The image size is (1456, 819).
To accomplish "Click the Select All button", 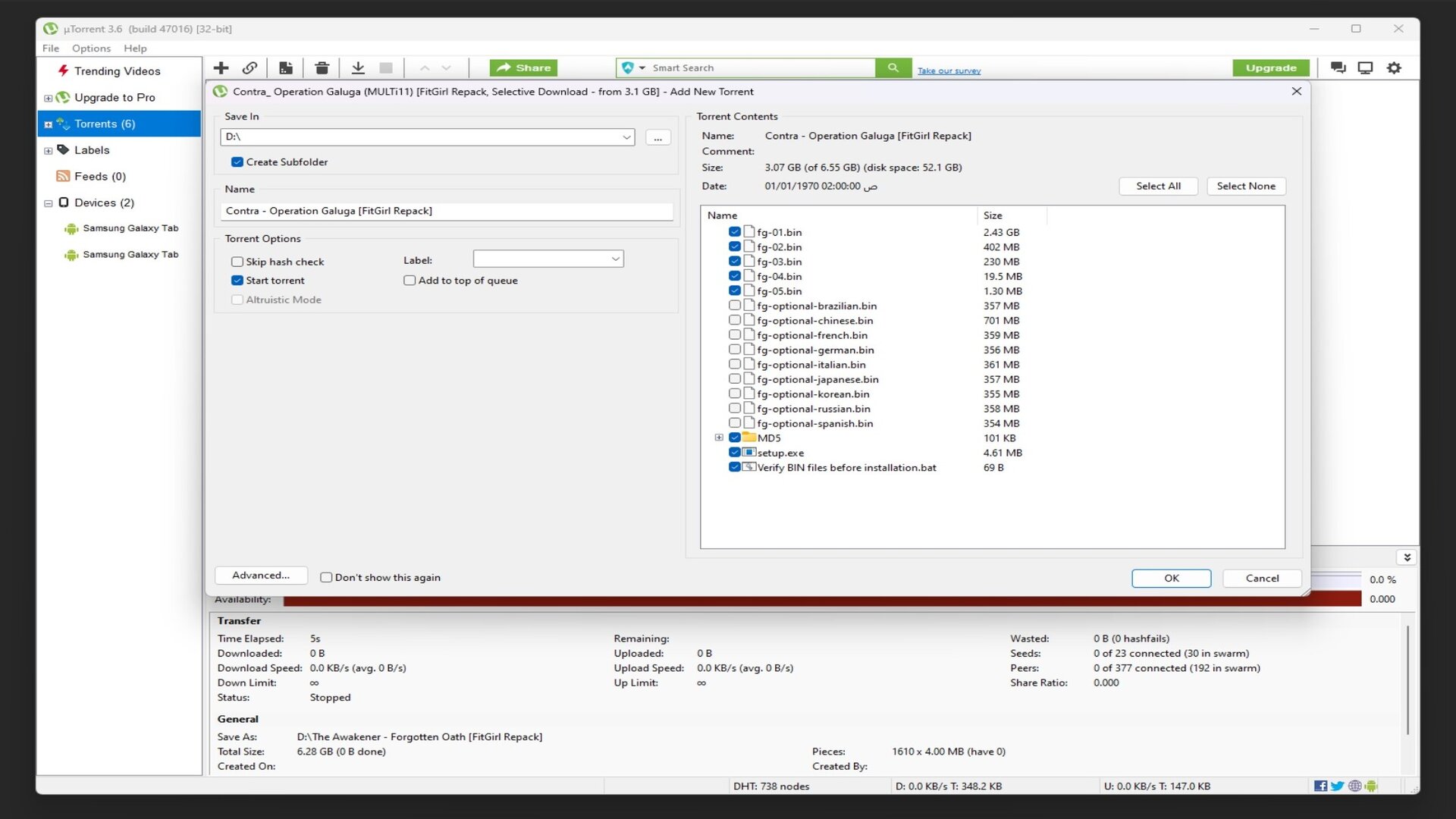I will pyautogui.click(x=1158, y=187).
